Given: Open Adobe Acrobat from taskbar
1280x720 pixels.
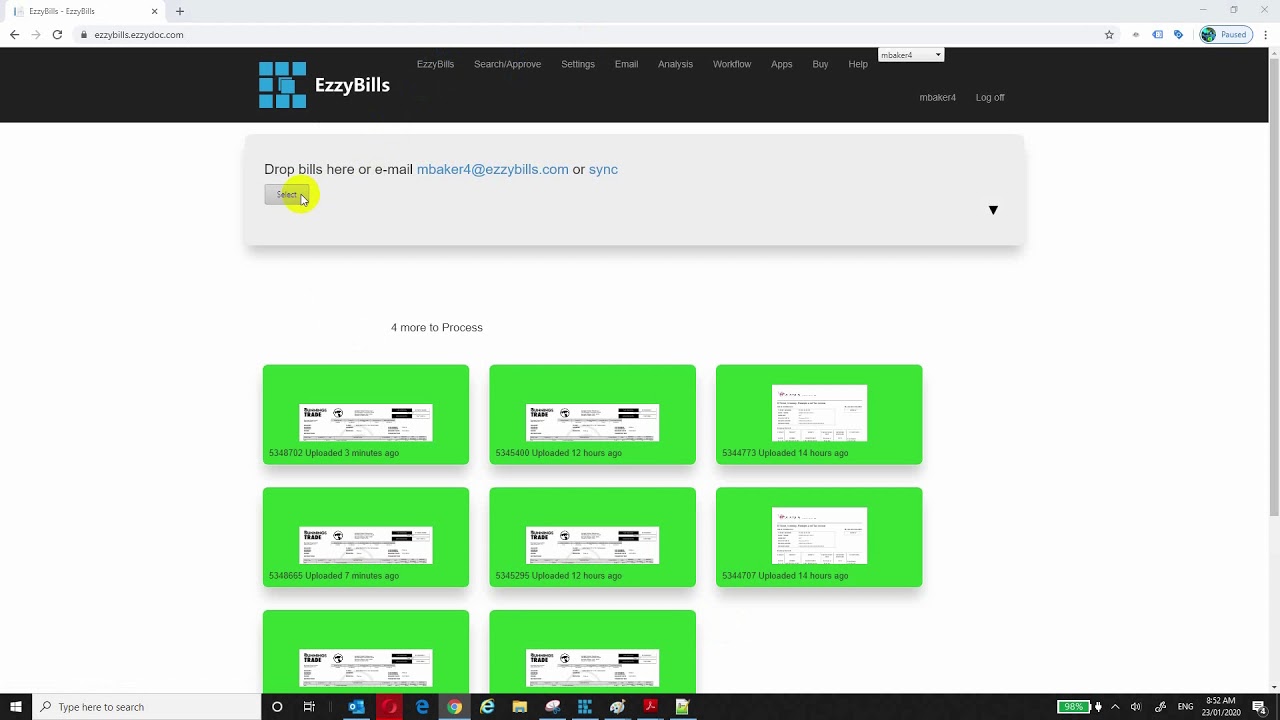Looking at the screenshot, I should pyautogui.click(x=649, y=707).
